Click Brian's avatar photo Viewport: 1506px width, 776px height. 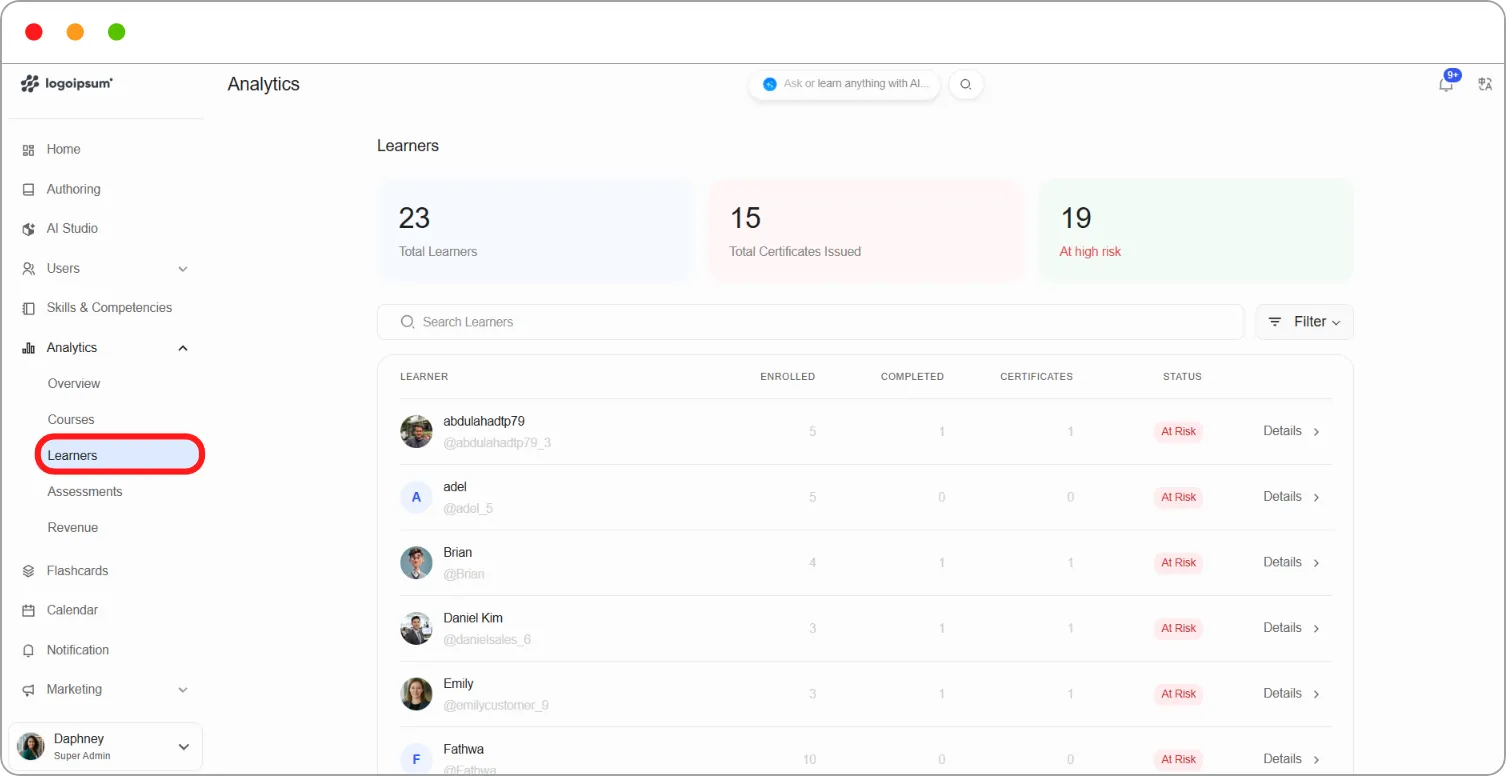click(x=416, y=563)
